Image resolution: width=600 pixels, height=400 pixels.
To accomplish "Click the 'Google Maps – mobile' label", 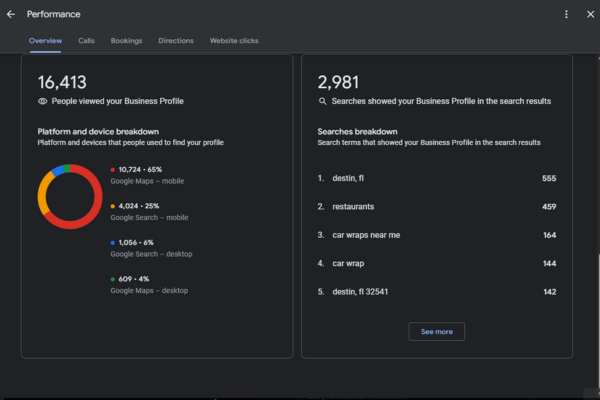I will 147,181.
